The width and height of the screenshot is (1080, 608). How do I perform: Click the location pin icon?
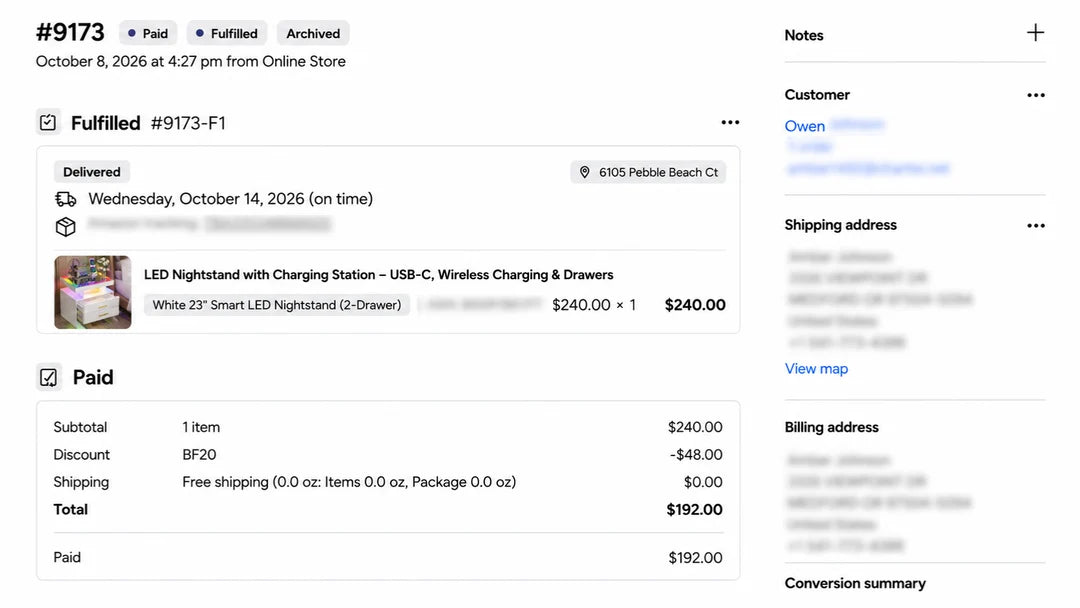584,172
